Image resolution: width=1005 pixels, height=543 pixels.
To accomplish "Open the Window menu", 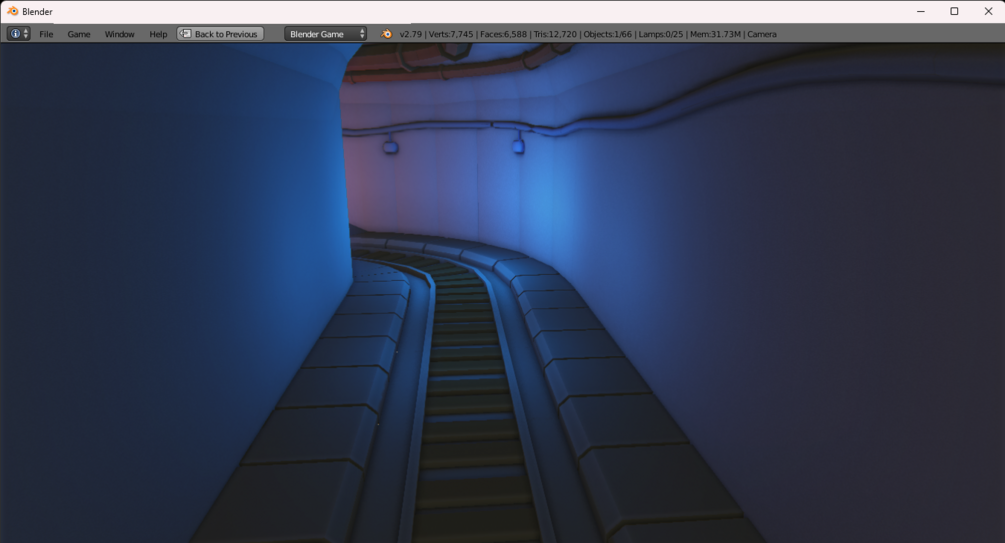I will point(119,35).
